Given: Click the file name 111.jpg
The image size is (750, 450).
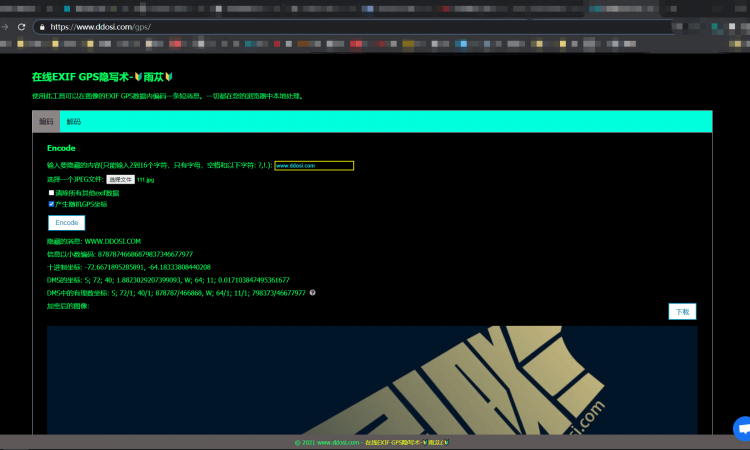Looking at the screenshot, I should [x=145, y=180].
